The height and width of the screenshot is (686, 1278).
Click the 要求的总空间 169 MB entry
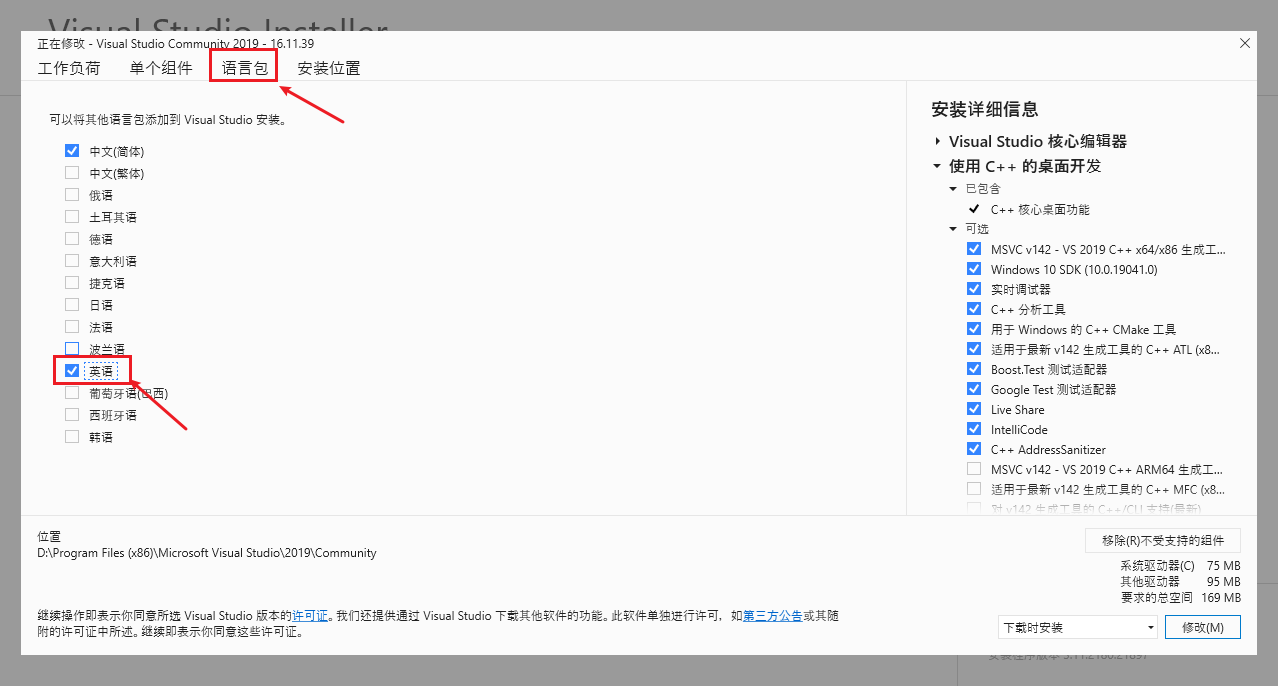tap(1181, 597)
